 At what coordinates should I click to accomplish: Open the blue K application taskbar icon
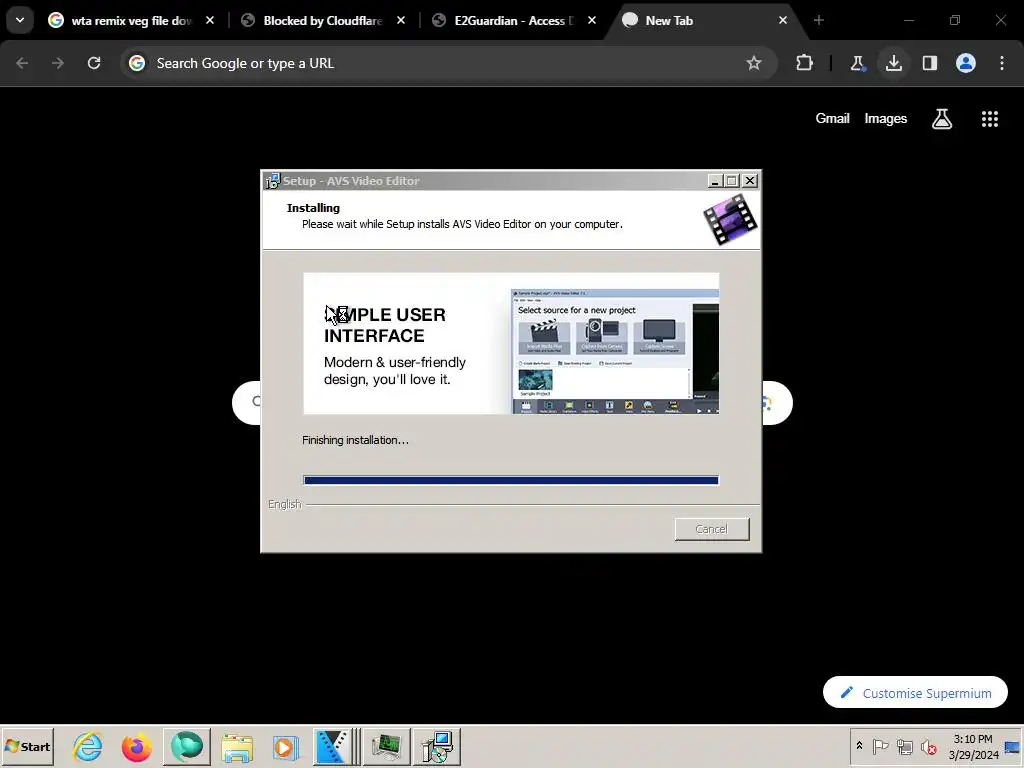coord(336,746)
